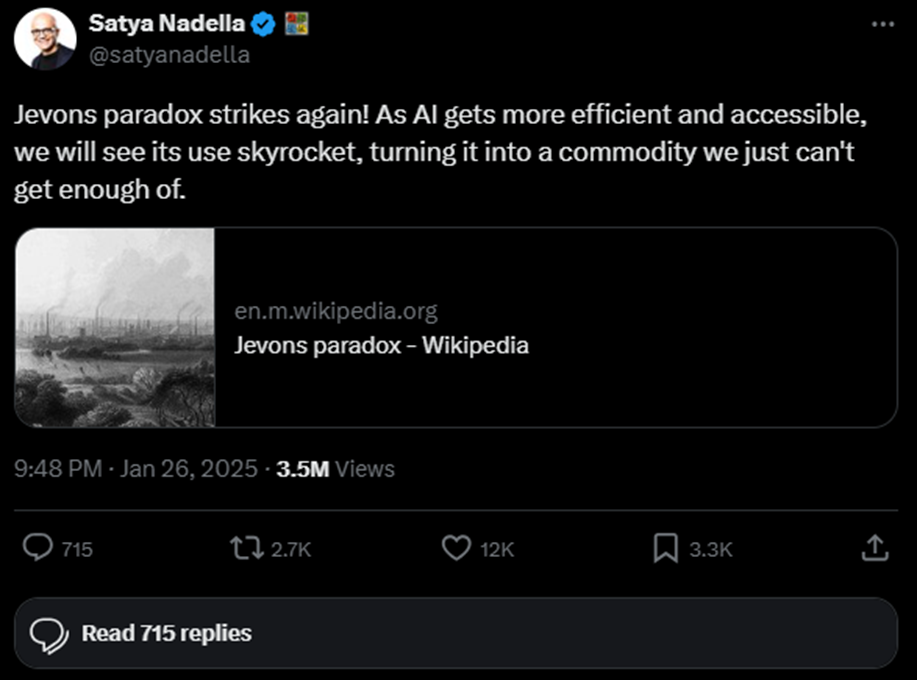Click the blue verified checkmark badge
This screenshot has width=917, height=680.
point(263,24)
